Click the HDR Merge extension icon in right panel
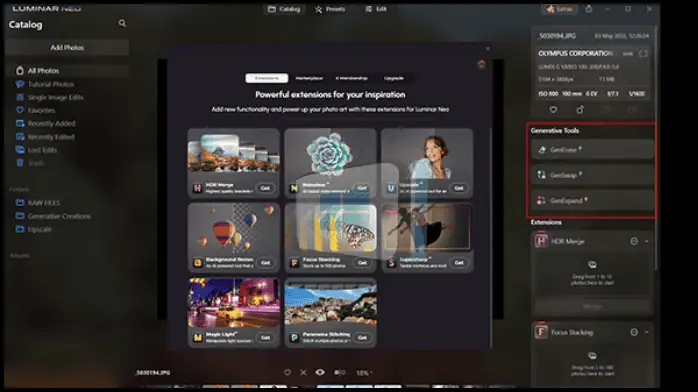Screen dimensions: 698x392 541,241
